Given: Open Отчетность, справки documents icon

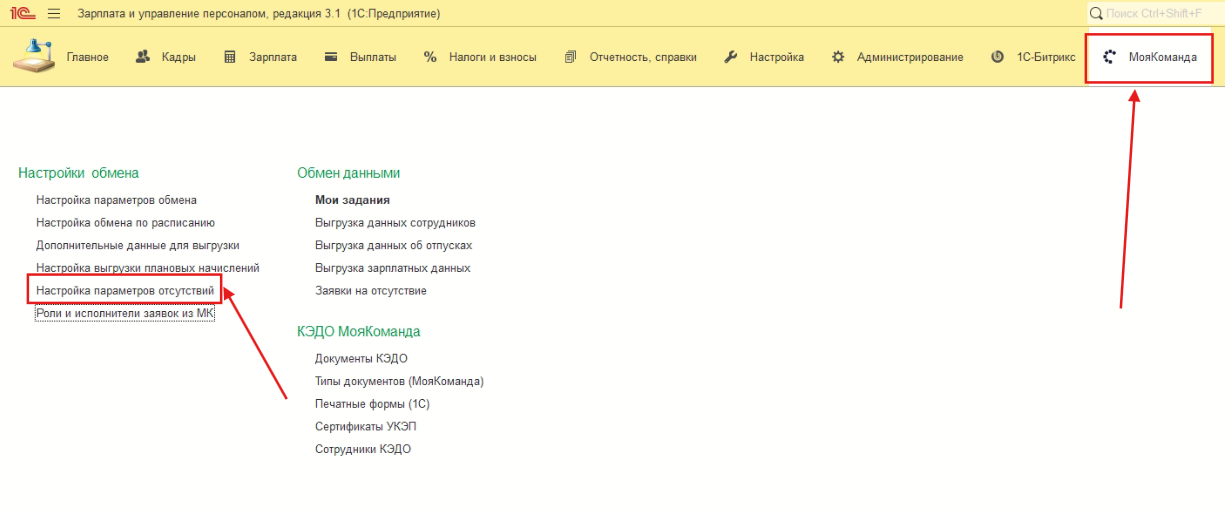Looking at the screenshot, I should (x=571, y=57).
